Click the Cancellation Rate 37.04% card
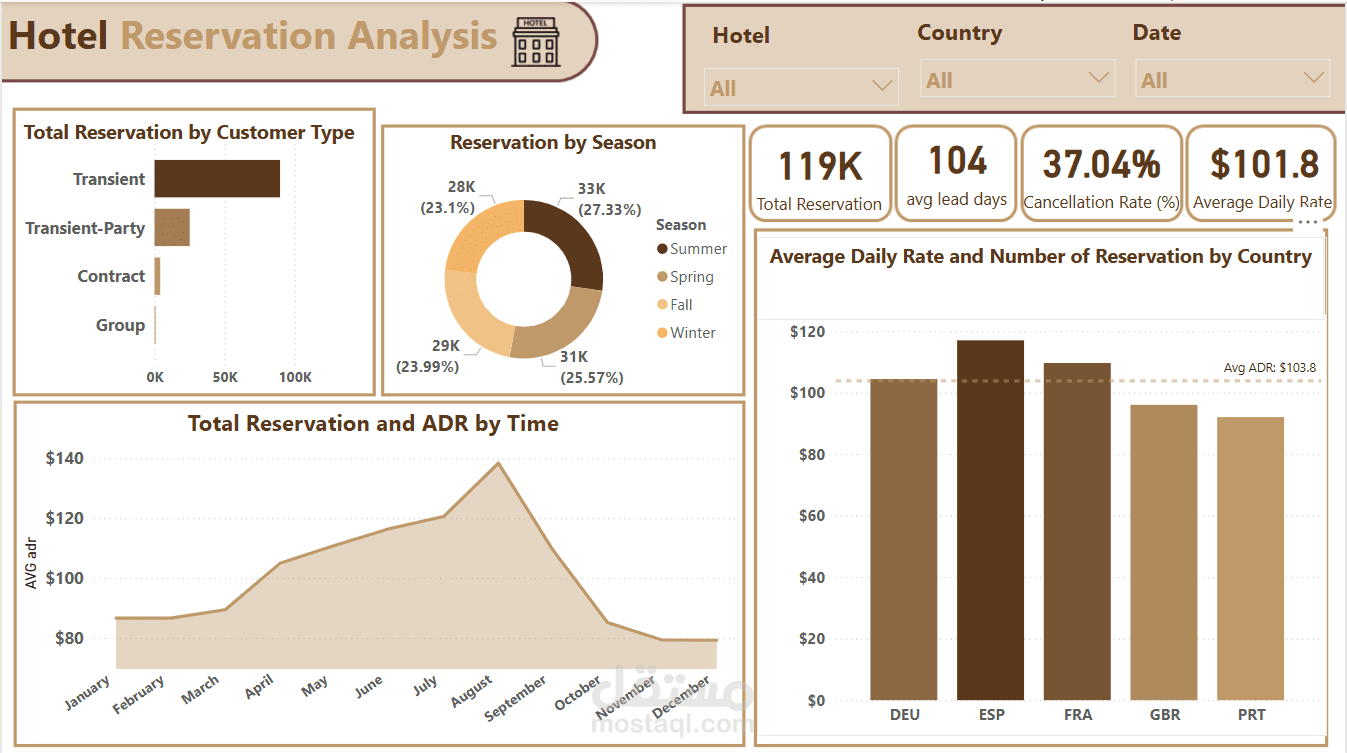1347x753 pixels. [x=1101, y=173]
